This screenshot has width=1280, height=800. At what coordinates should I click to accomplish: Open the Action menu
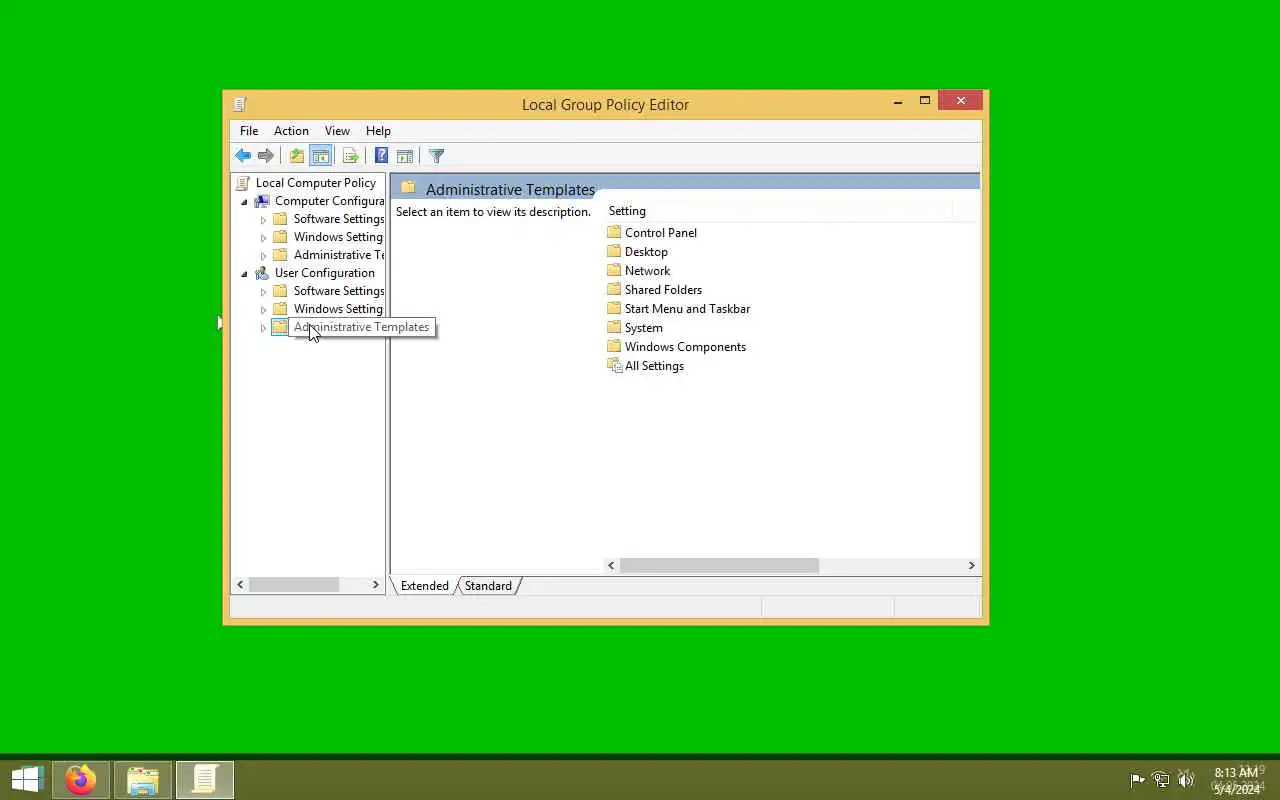tap(291, 131)
